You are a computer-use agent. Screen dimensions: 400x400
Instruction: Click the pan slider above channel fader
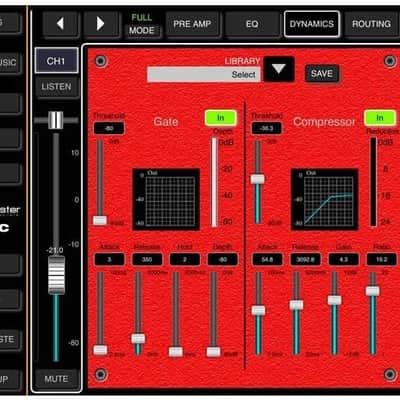coord(56,120)
